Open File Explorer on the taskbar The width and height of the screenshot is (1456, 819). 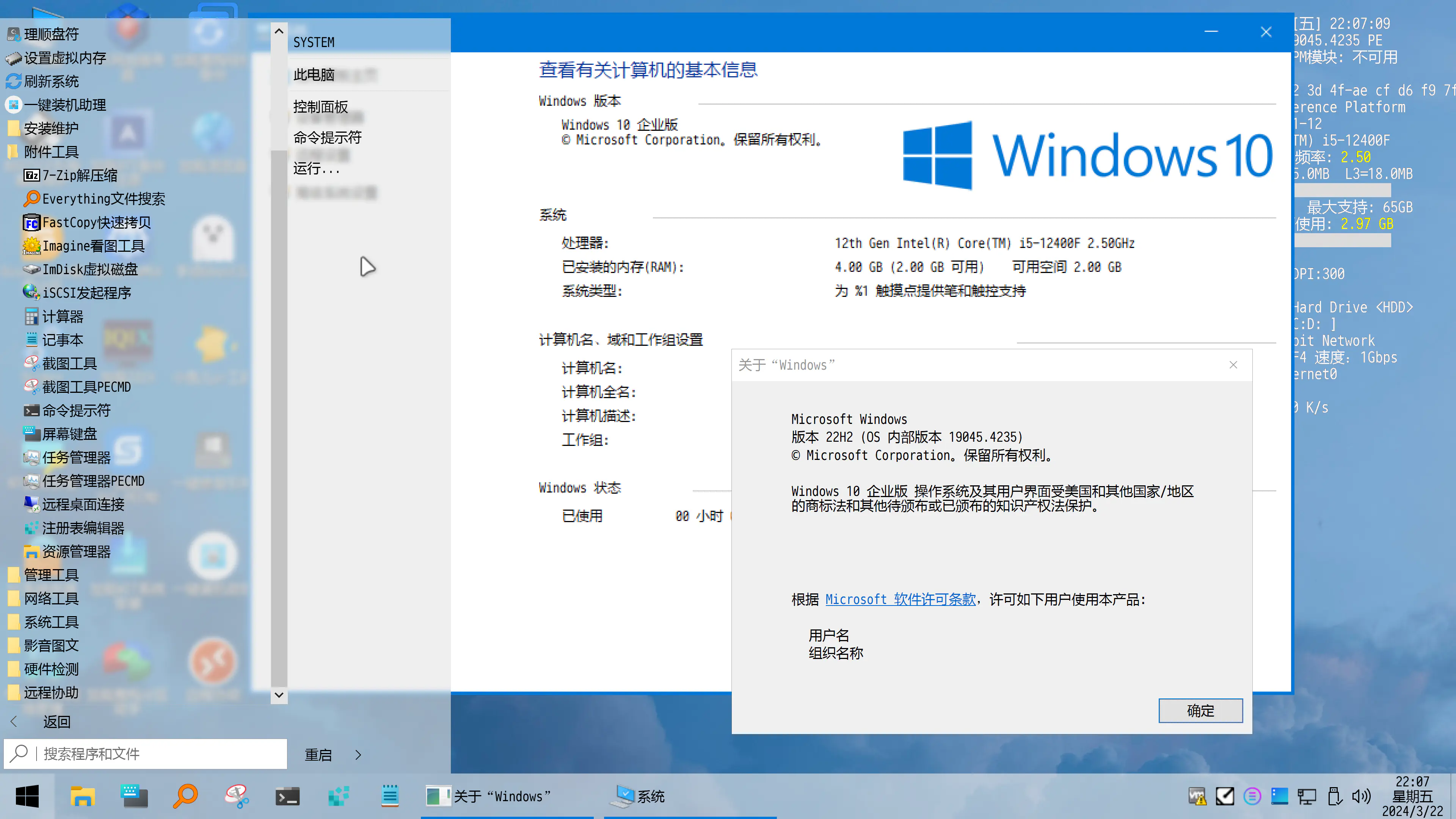83,796
